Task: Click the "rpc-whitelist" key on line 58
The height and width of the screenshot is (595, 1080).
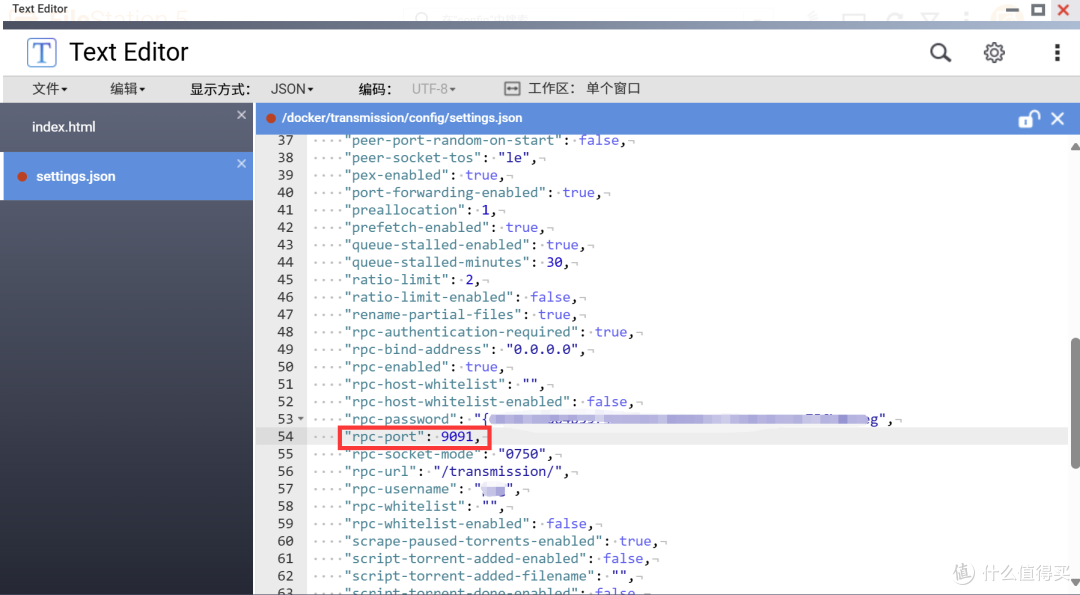Action: (405, 507)
